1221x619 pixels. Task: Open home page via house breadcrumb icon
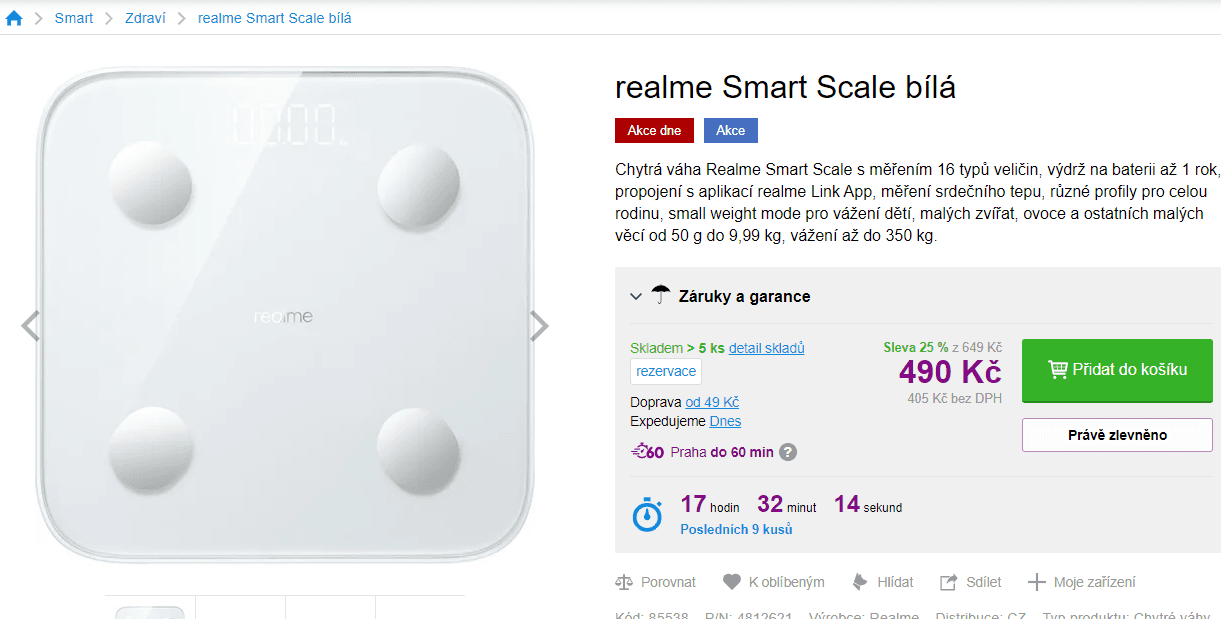tap(13, 17)
